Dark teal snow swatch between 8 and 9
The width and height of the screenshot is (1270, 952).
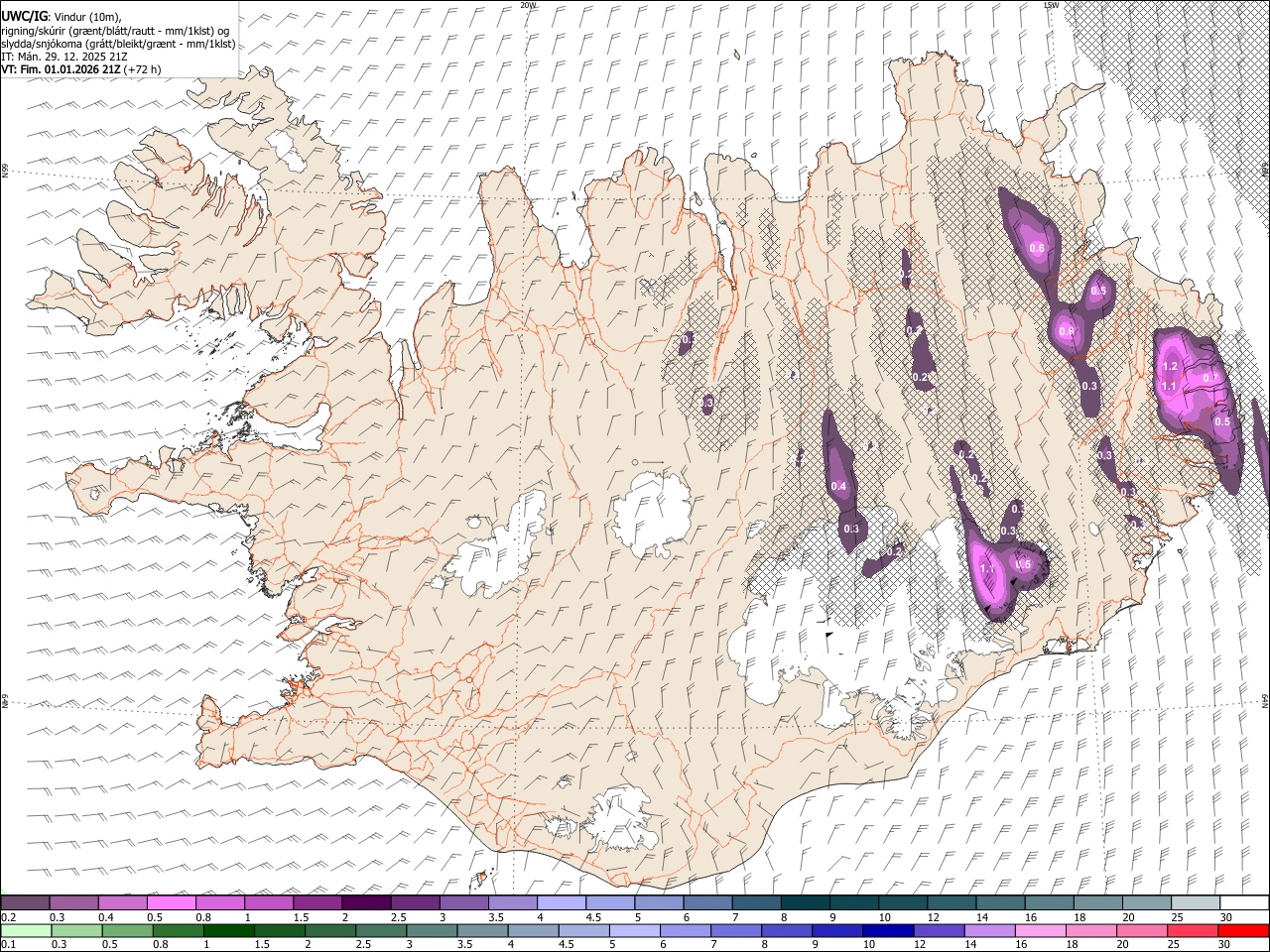(x=806, y=903)
